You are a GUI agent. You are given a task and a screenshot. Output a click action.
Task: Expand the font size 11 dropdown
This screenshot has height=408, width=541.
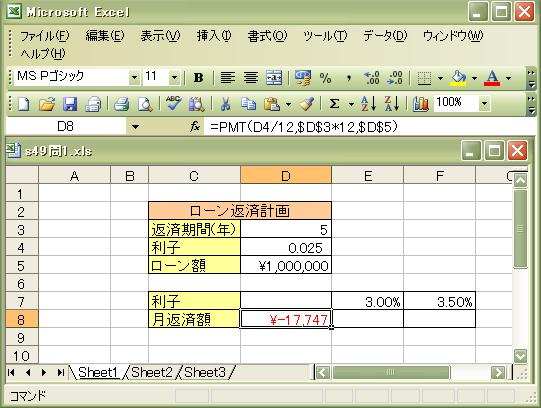pyautogui.click(x=175, y=78)
